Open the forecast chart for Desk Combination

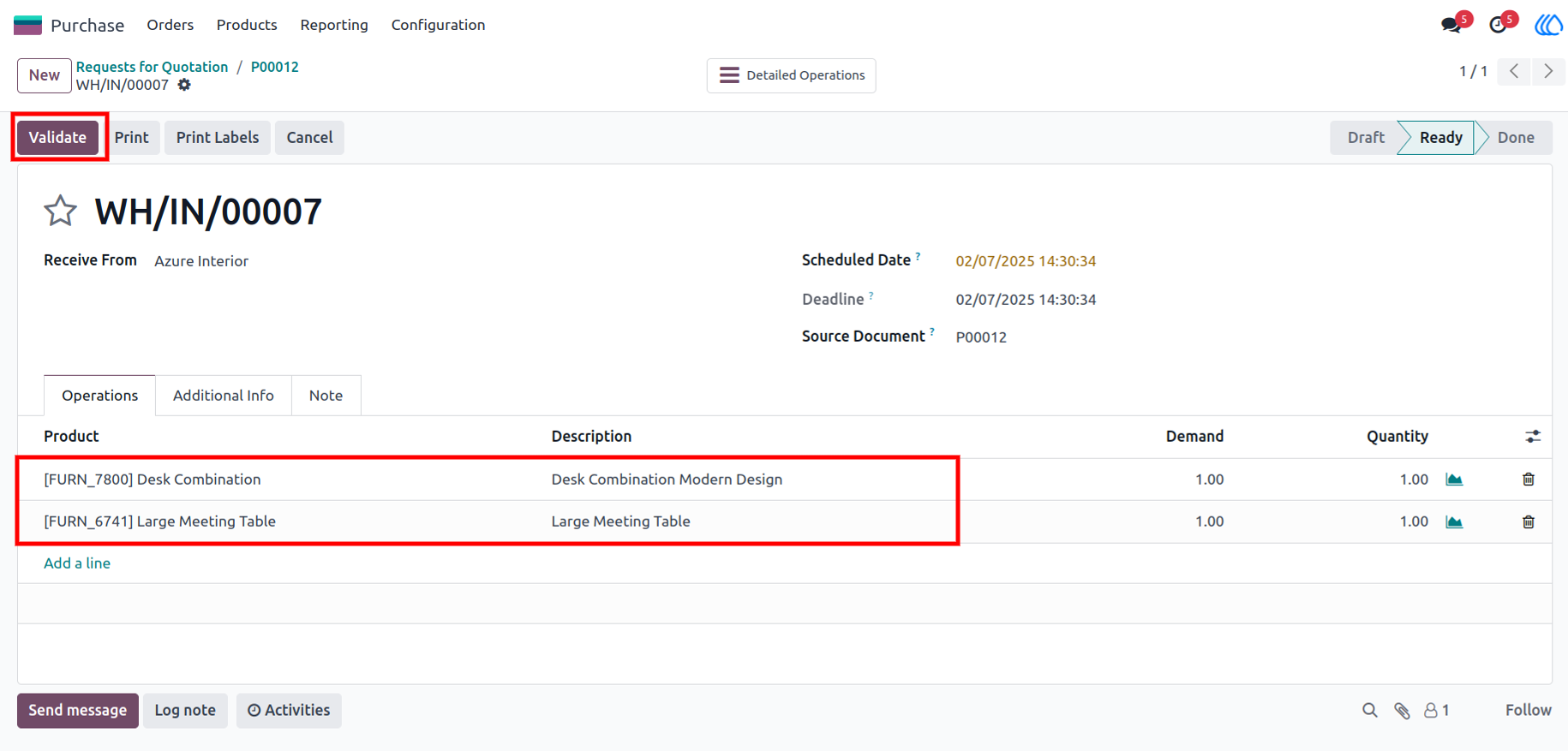(x=1454, y=479)
